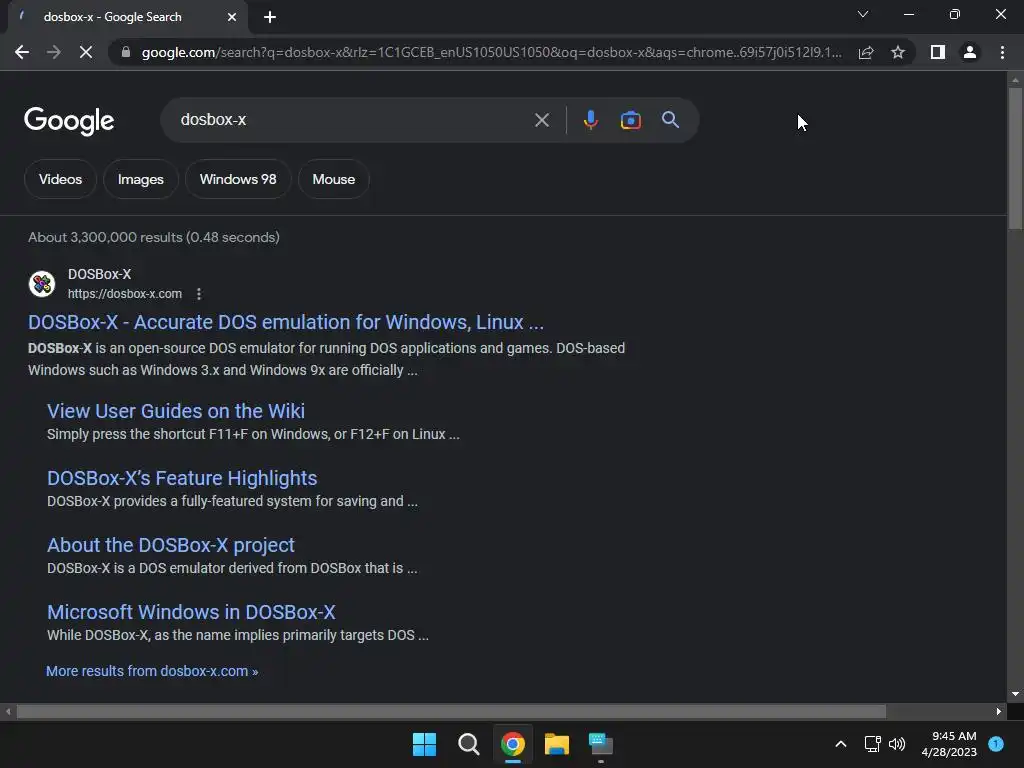Open DOSBox-X Accurate DOS emulation result
This screenshot has height=768, width=1024.
(286, 322)
